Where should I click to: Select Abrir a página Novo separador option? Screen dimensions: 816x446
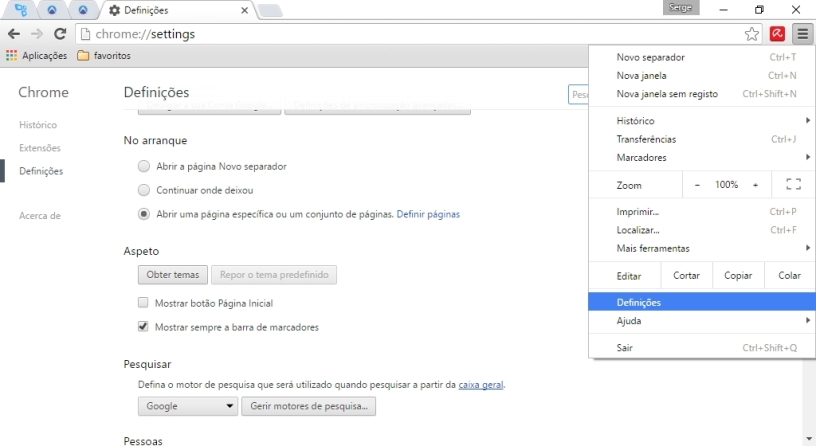click(144, 167)
